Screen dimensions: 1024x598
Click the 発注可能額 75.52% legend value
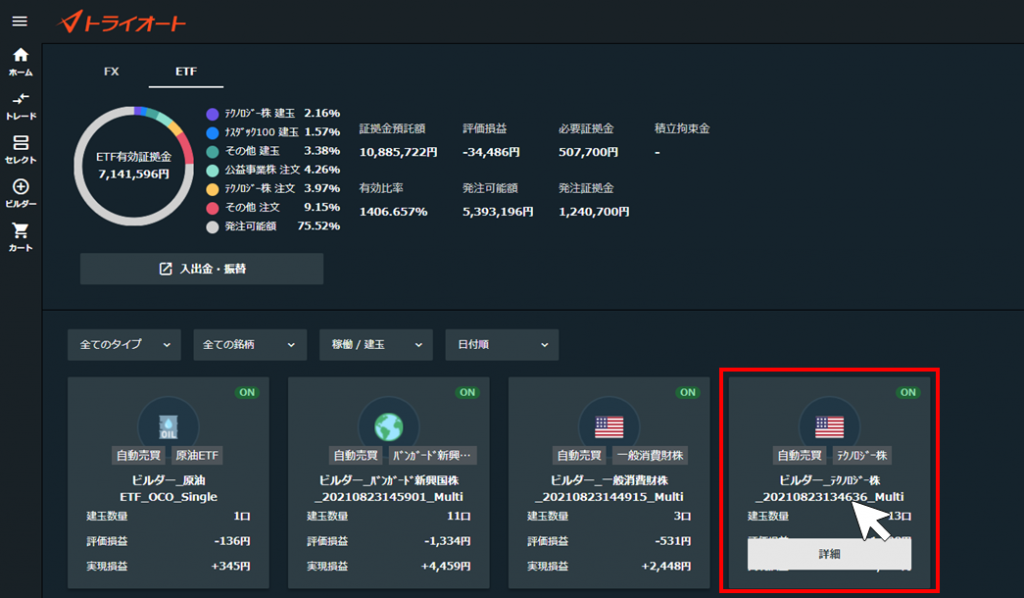pos(319,227)
